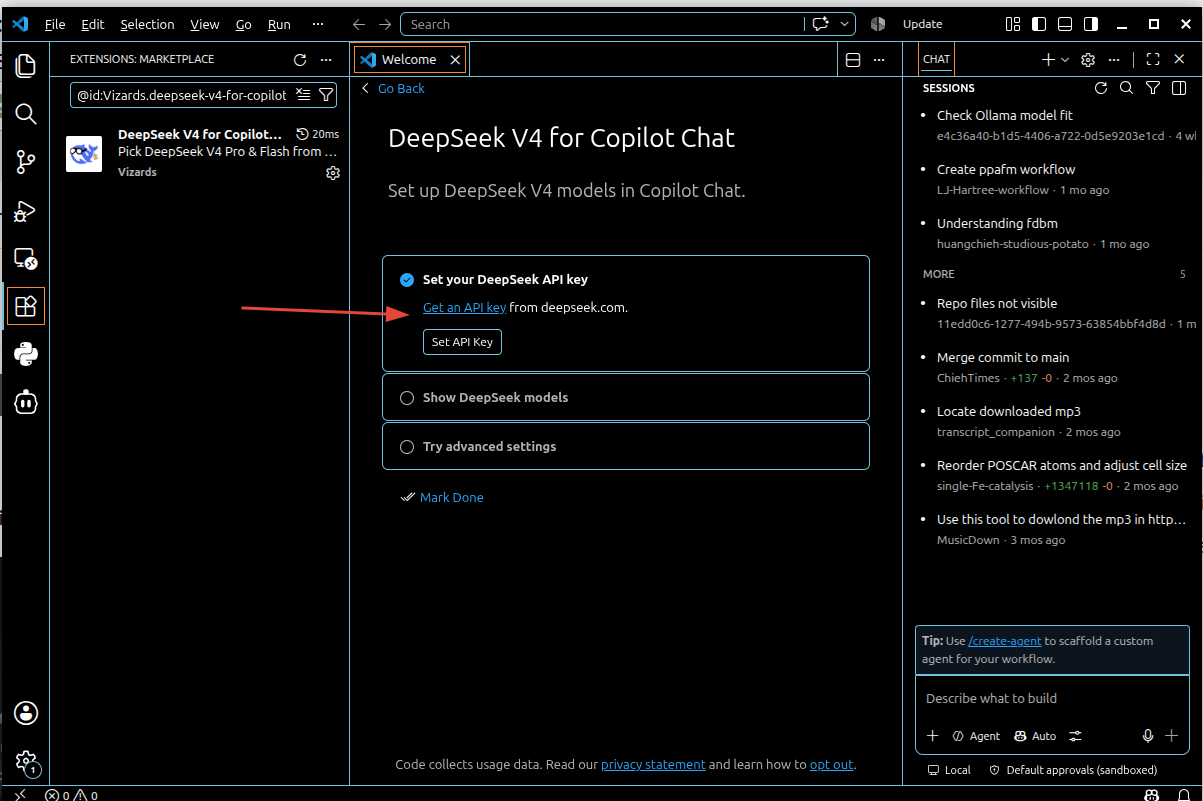1203x801 pixels.
Task: Toggle the primary side bar
Action: point(1039,24)
